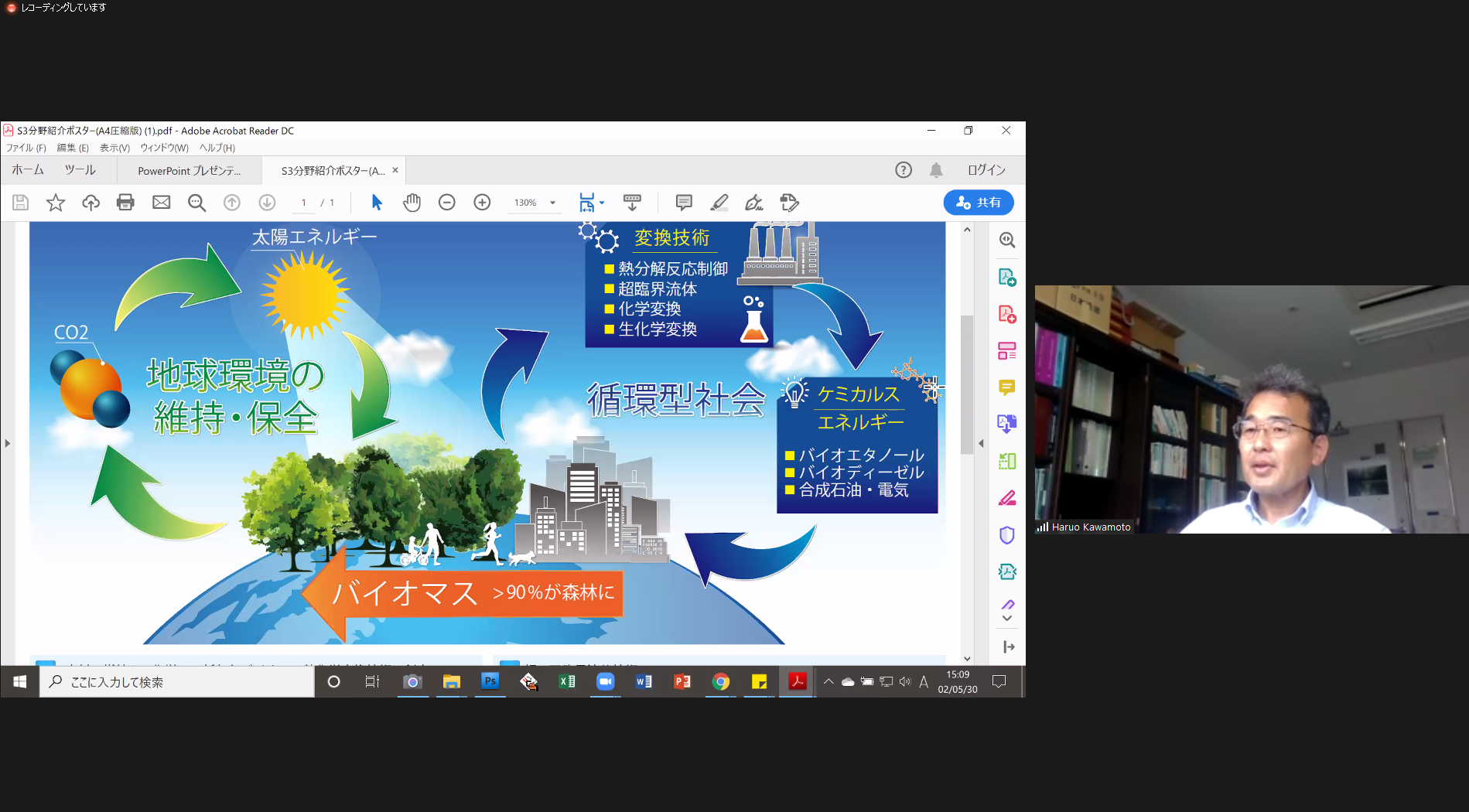
Task: Open Zoom from the taskbar
Action: [x=605, y=682]
